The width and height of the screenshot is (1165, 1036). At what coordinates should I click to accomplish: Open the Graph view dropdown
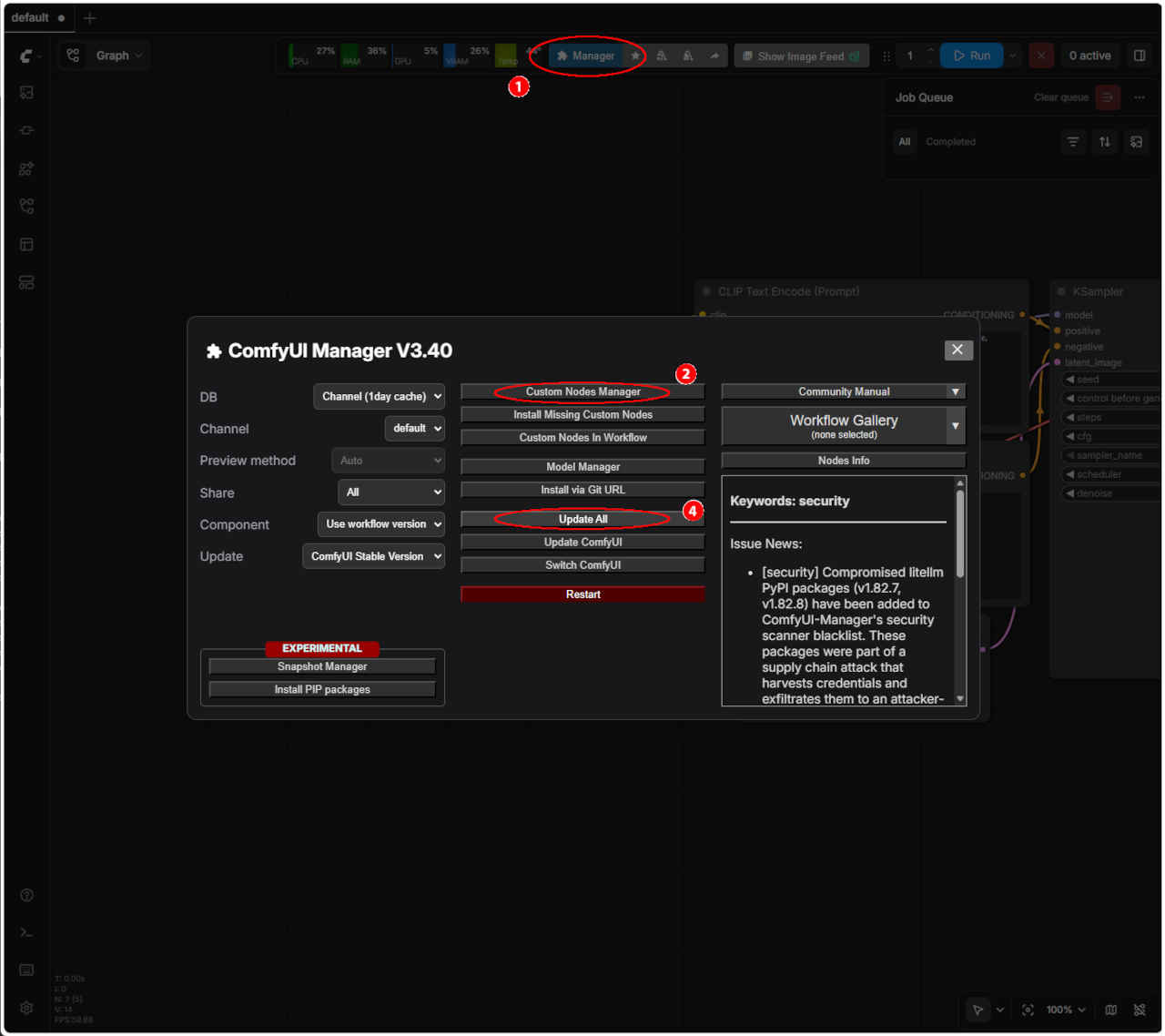[106, 56]
